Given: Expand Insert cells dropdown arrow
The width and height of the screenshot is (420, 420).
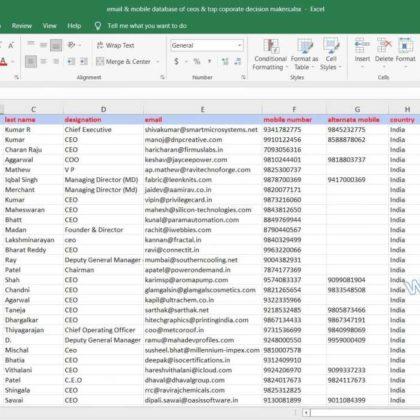Looking at the screenshot, I should 362,67.
